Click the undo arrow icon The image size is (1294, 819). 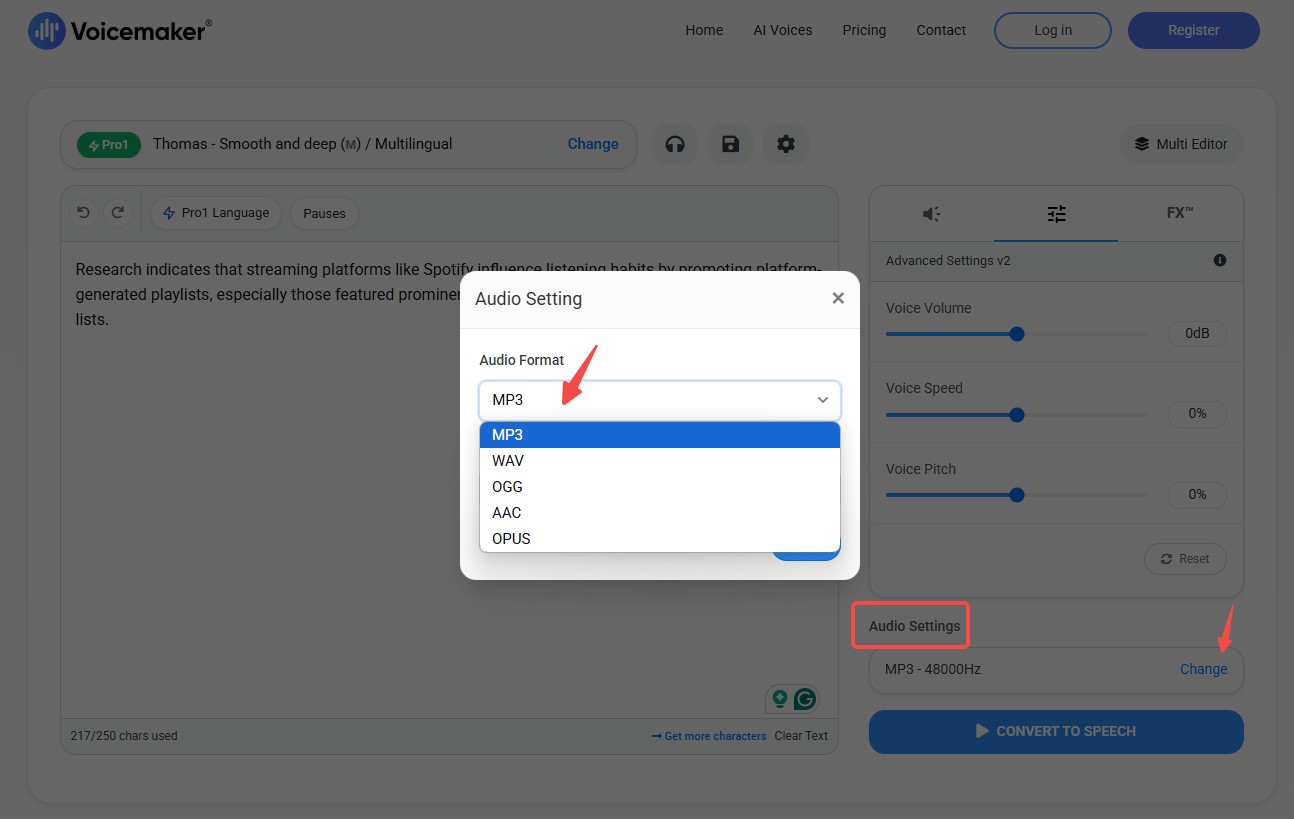pos(84,212)
